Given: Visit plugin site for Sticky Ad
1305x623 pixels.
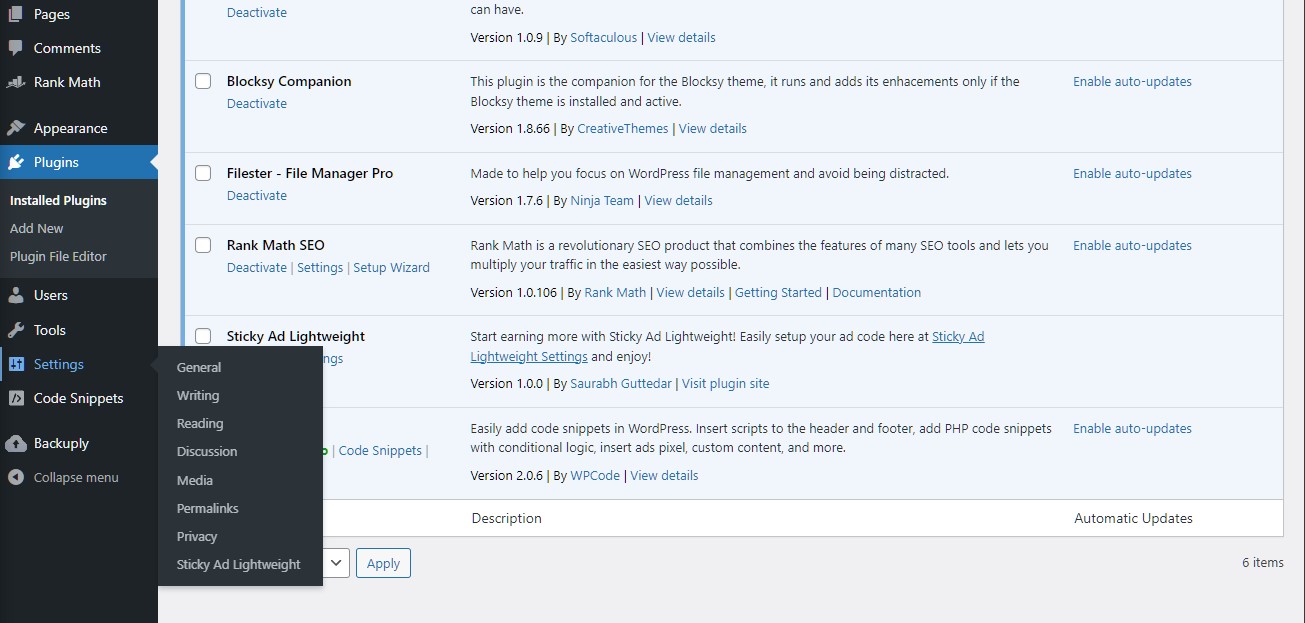Looking at the screenshot, I should pyautogui.click(x=725, y=383).
